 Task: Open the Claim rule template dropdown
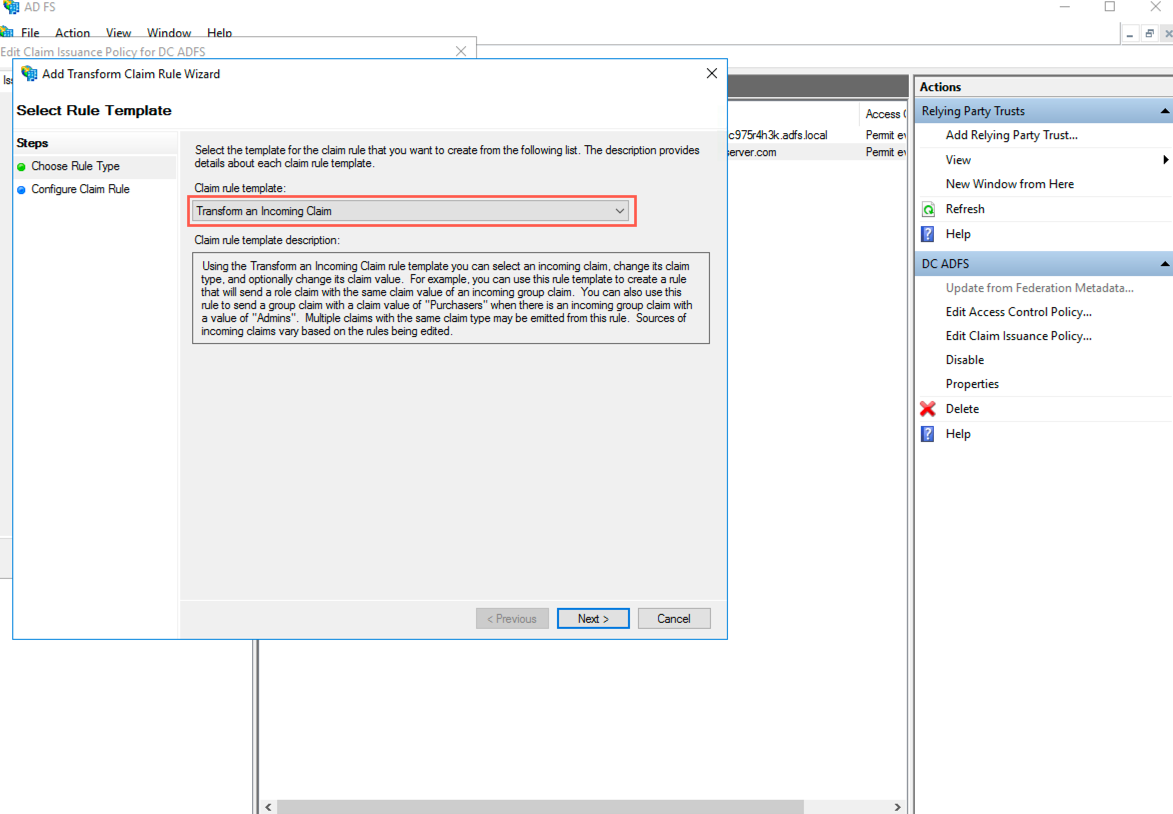pos(622,211)
